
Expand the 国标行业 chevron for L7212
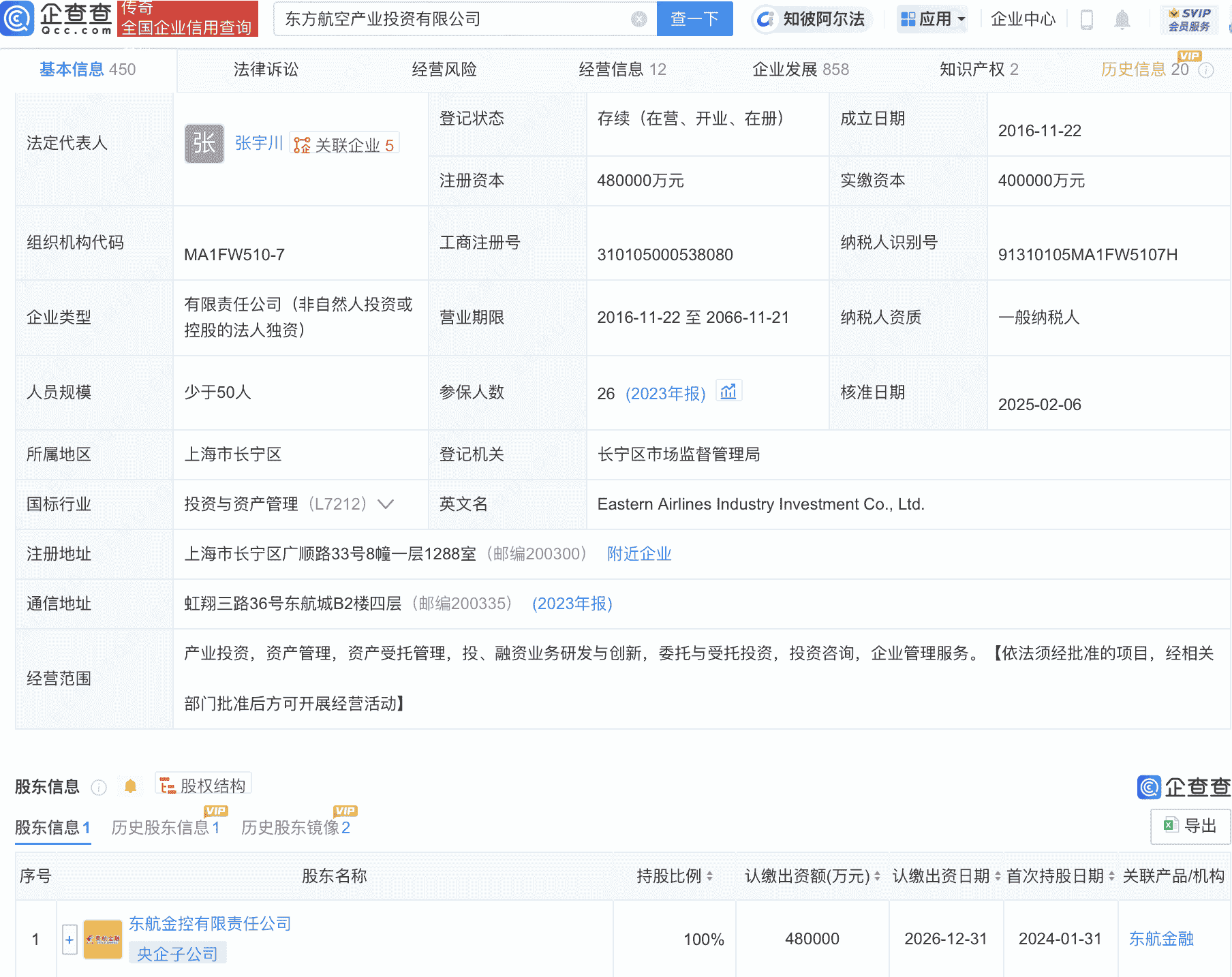pyautogui.click(x=386, y=505)
